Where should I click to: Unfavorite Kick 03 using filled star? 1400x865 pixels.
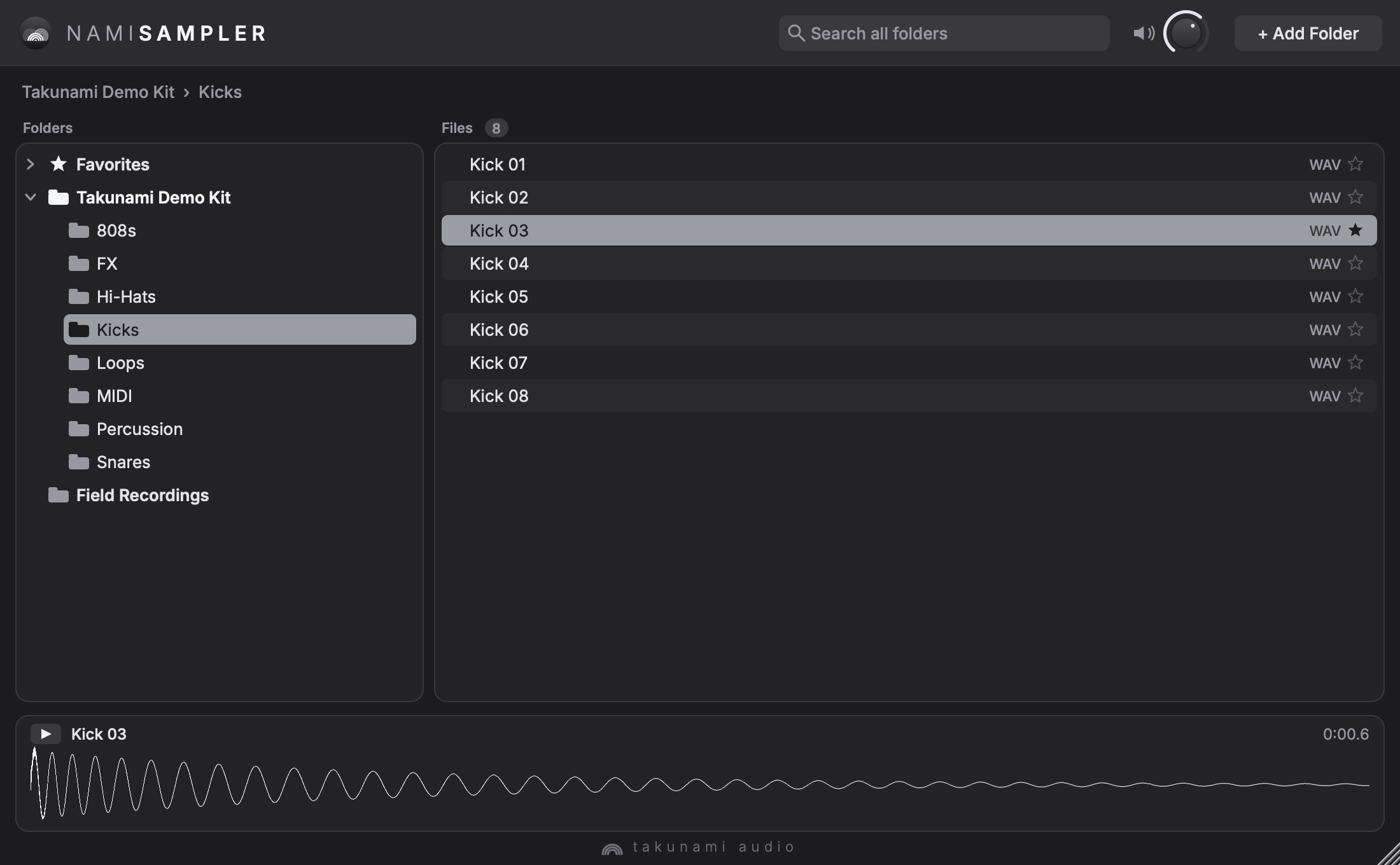[x=1355, y=230]
